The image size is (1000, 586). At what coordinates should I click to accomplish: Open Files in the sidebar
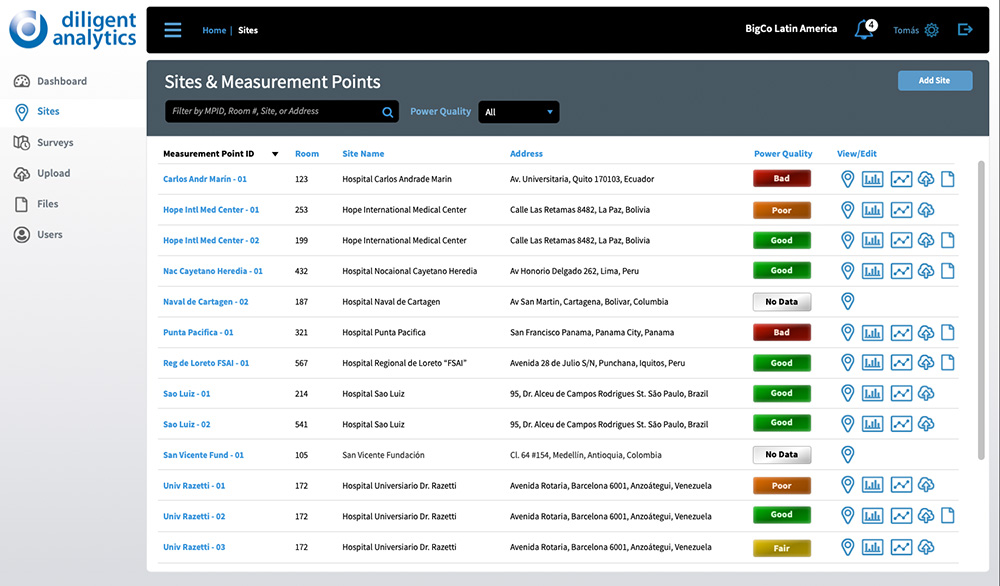47,204
